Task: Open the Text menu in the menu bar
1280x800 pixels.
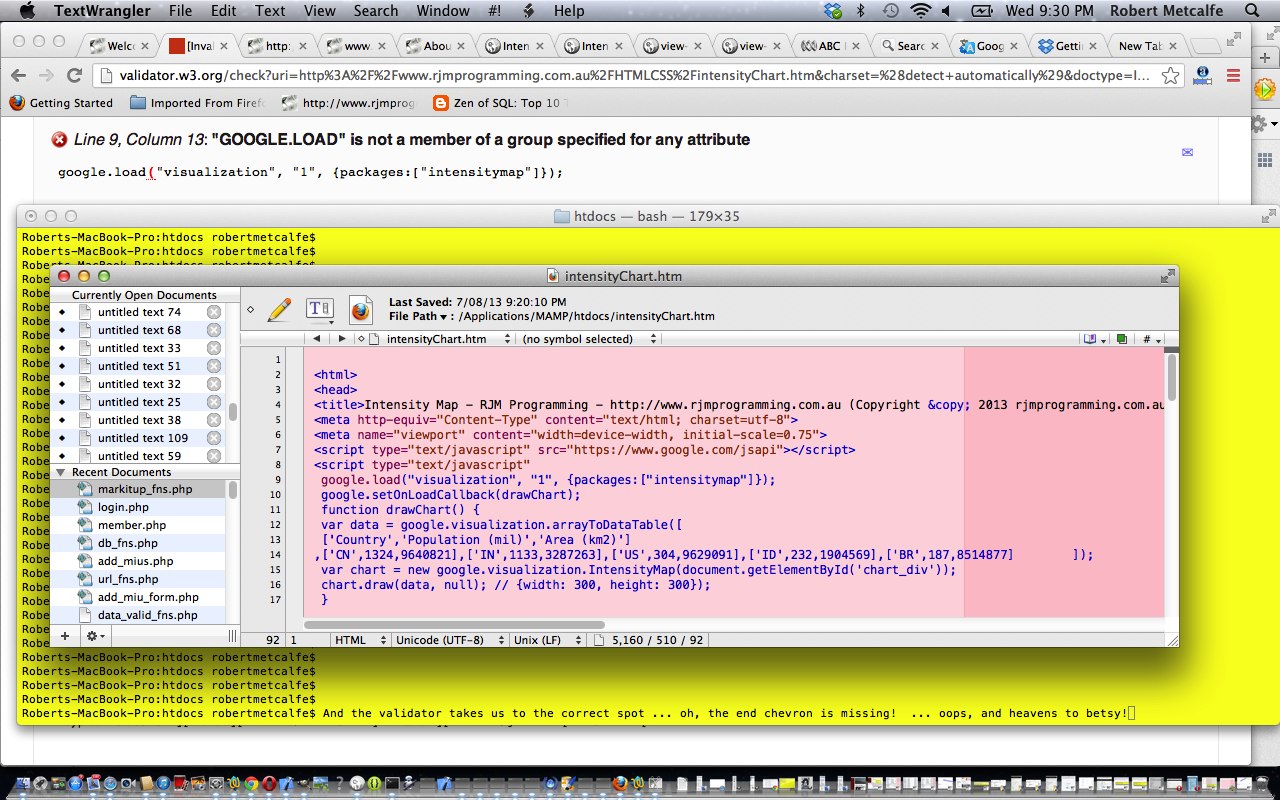Action: point(270,11)
